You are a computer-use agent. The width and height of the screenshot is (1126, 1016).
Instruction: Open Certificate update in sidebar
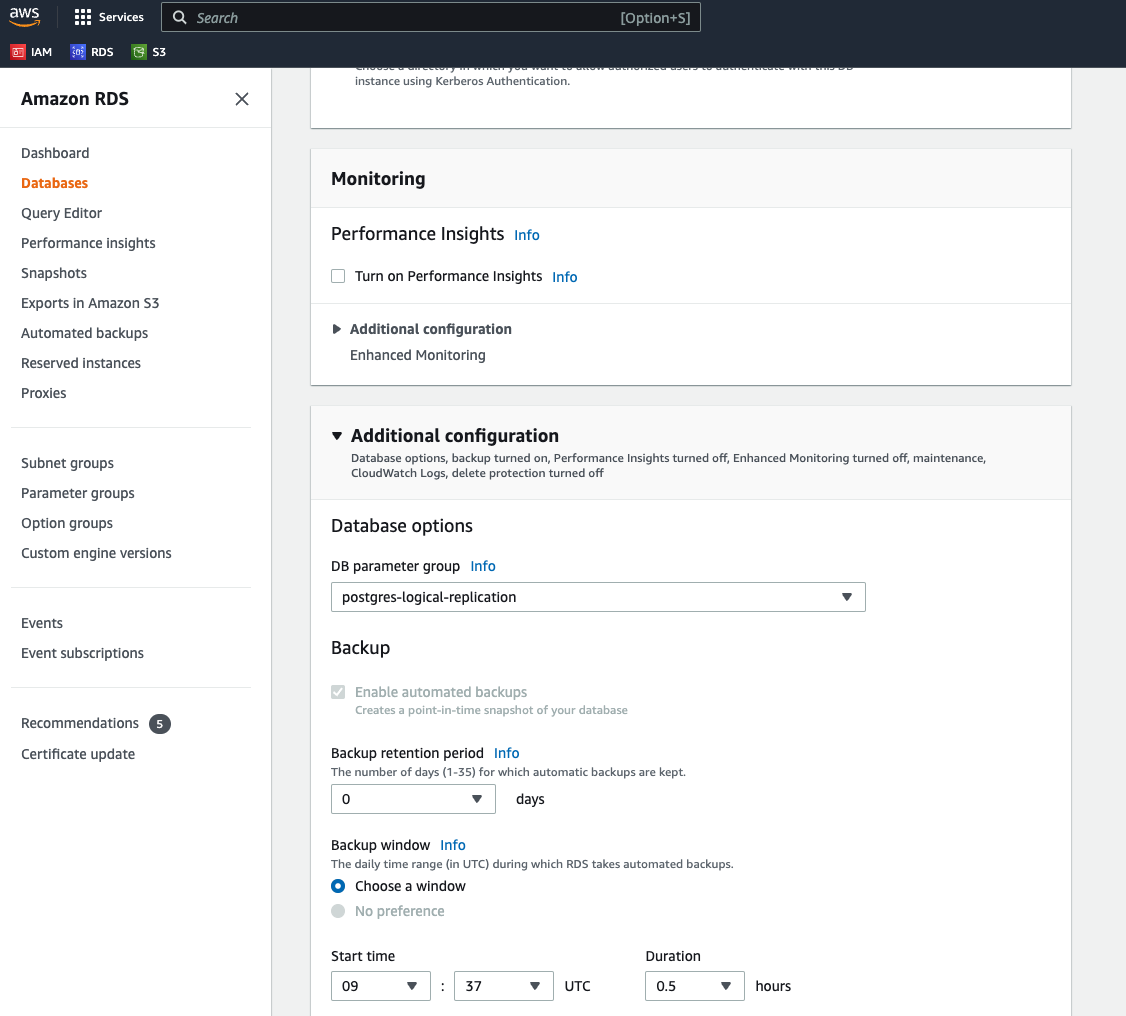pyautogui.click(x=78, y=754)
